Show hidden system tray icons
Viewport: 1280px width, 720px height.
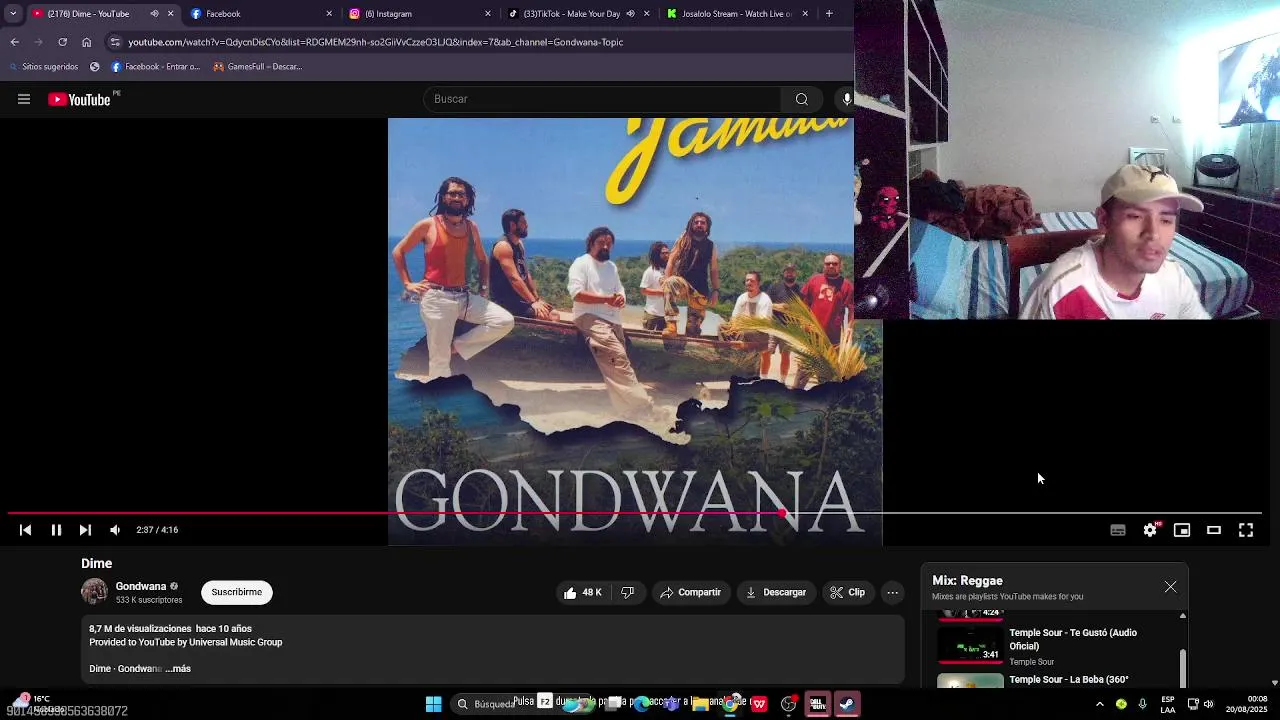(1100, 704)
